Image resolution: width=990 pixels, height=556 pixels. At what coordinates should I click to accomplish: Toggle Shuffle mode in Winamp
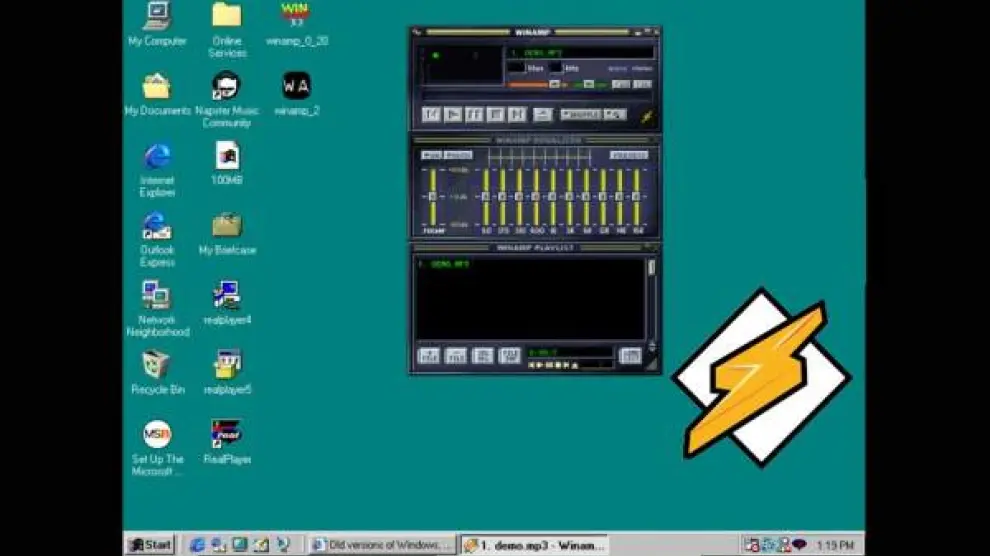(x=580, y=115)
